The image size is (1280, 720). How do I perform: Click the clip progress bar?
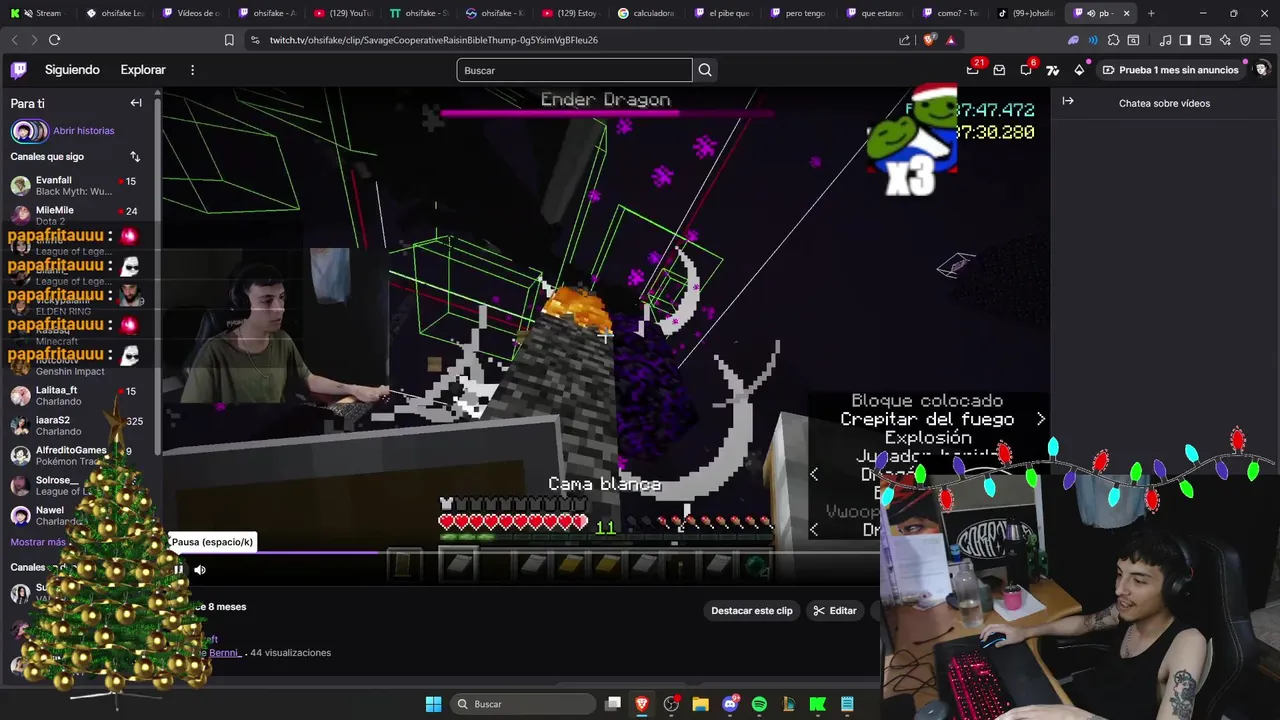pos(525,551)
